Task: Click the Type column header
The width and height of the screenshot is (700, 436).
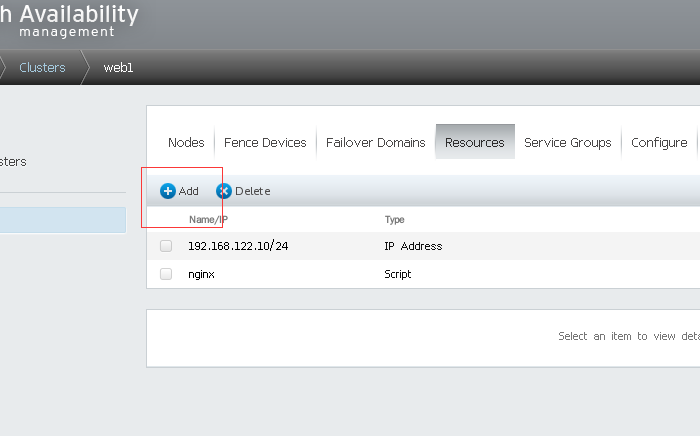Action: [x=394, y=220]
